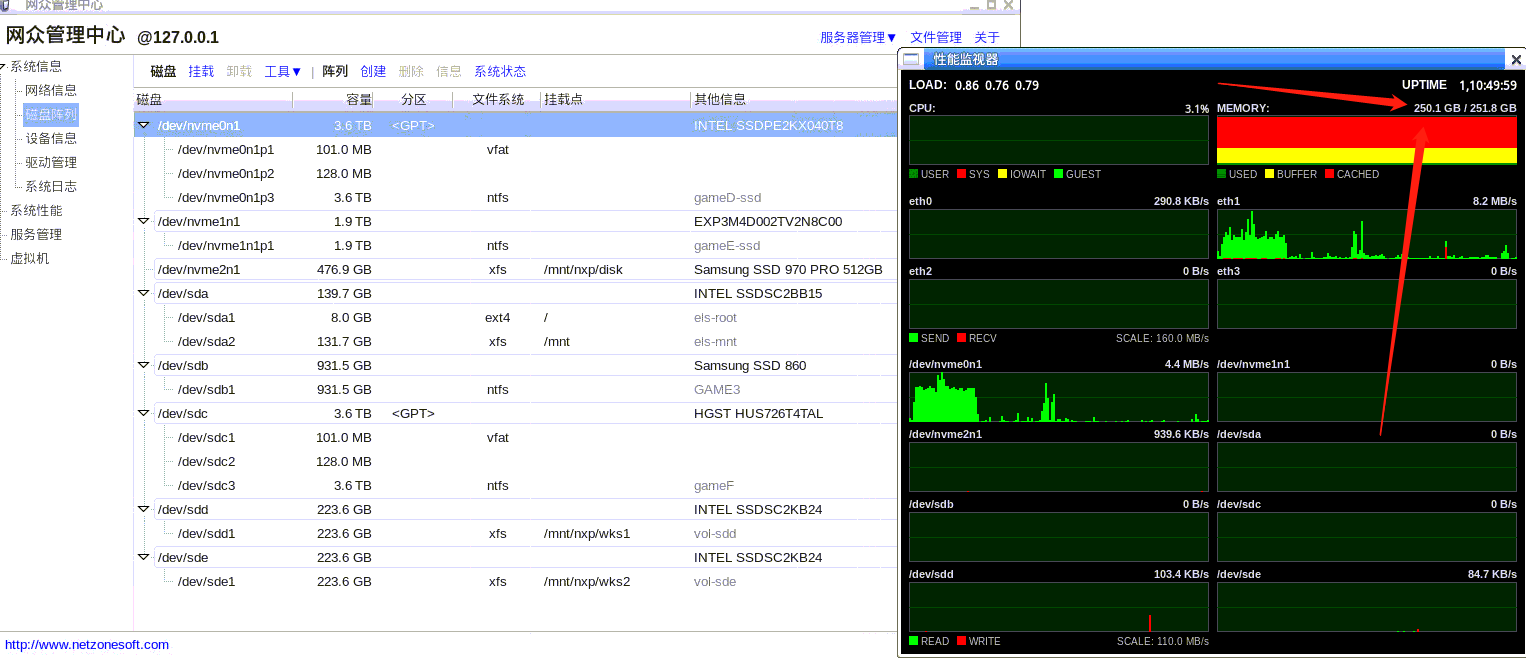Select 驱动管理 in the sidebar tree
This screenshot has width=1526, height=658.
[51, 163]
